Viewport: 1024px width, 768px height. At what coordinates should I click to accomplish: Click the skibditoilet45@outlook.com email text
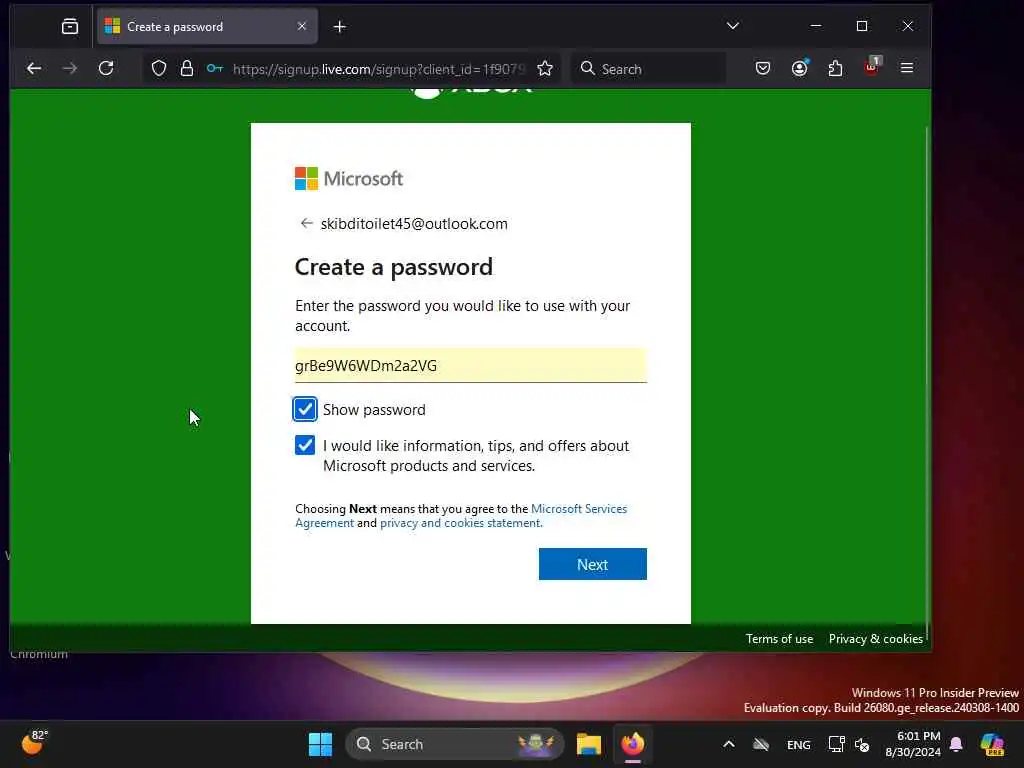(414, 223)
